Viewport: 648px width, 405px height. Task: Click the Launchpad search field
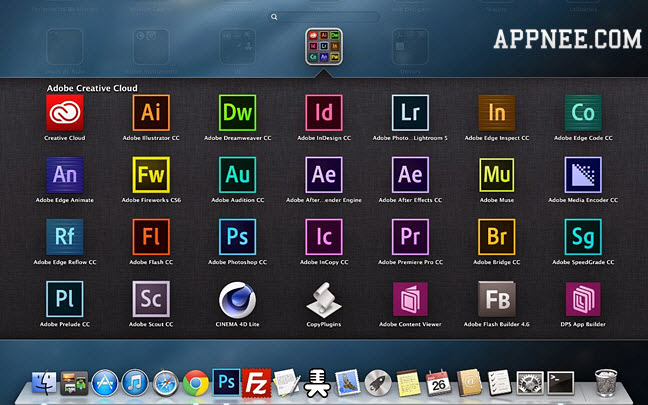[324, 17]
